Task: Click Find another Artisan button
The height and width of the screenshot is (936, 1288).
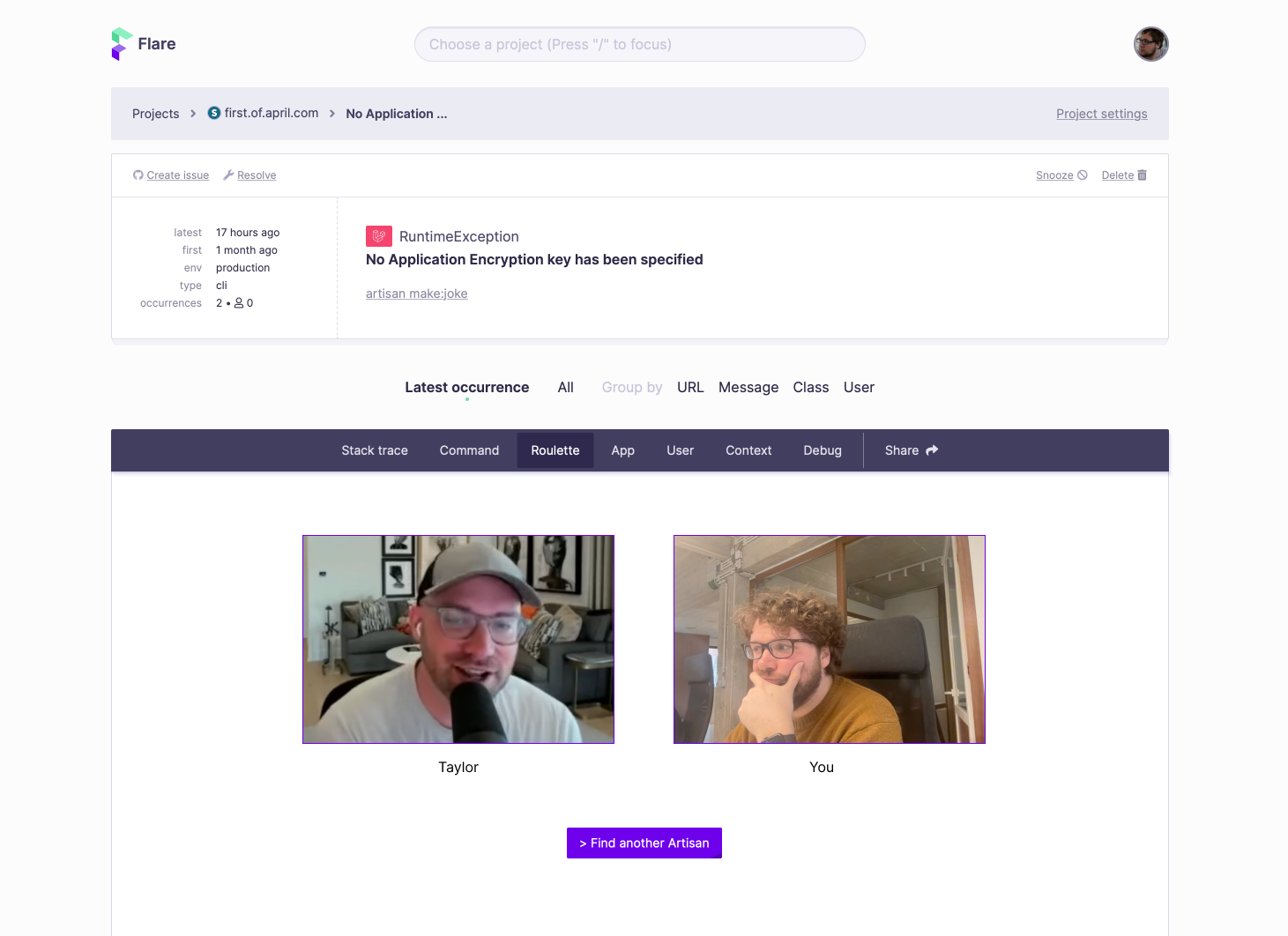Action: click(644, 843)
